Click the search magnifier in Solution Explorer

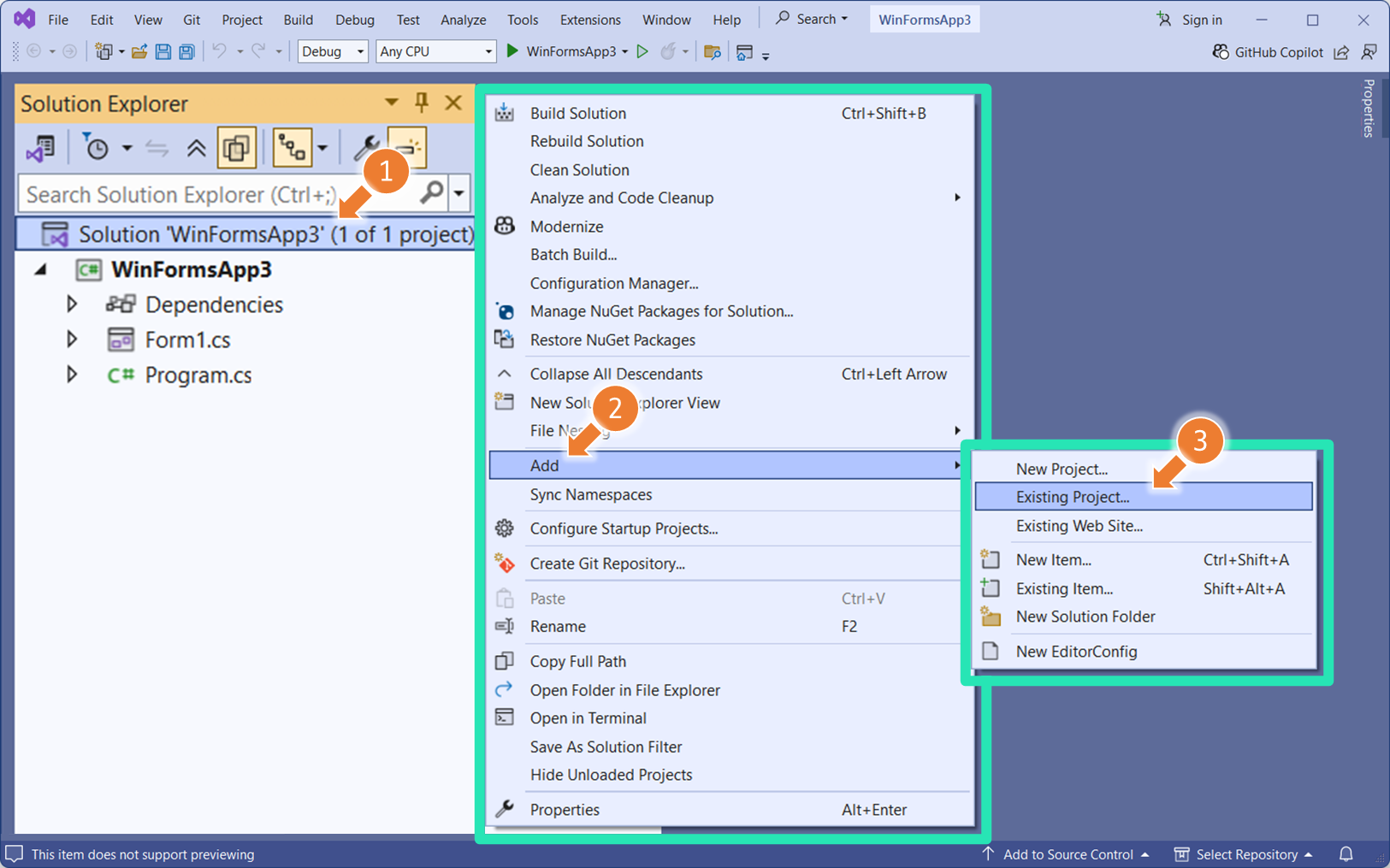click(x=432, y=193)
